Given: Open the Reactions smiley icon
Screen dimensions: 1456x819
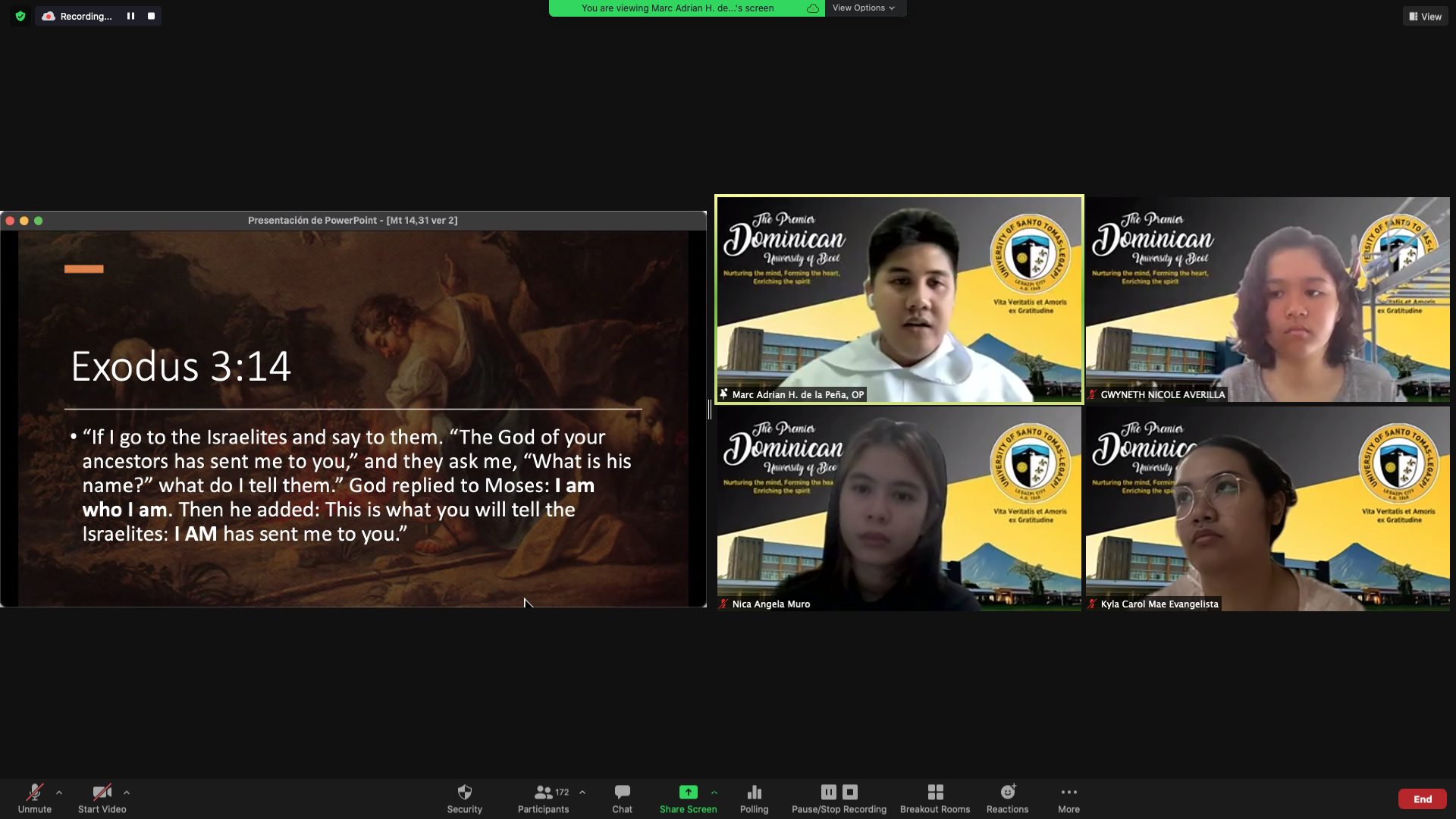Looking at the screenshot, I should (1007, 792).
